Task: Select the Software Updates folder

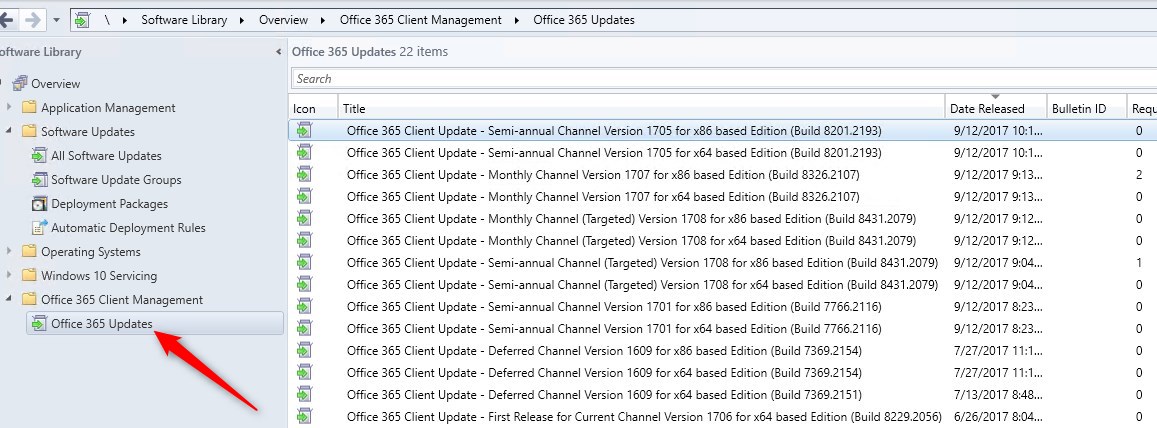Action: 88,131
